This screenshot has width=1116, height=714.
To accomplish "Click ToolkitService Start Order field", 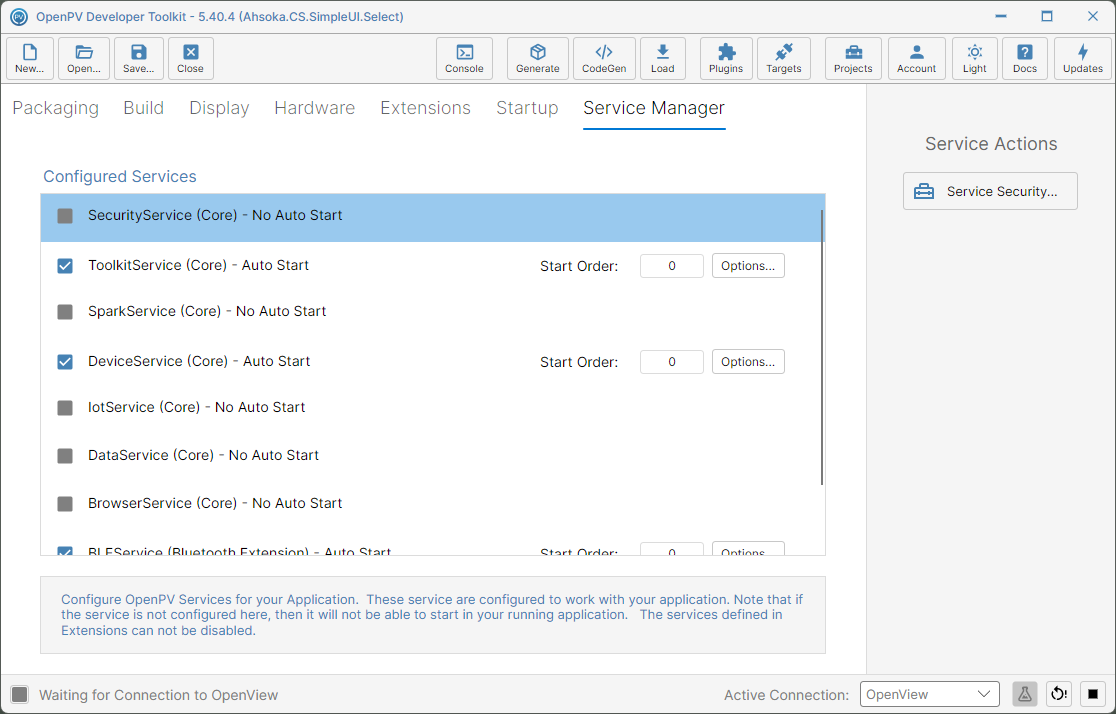I will [672, 266].
